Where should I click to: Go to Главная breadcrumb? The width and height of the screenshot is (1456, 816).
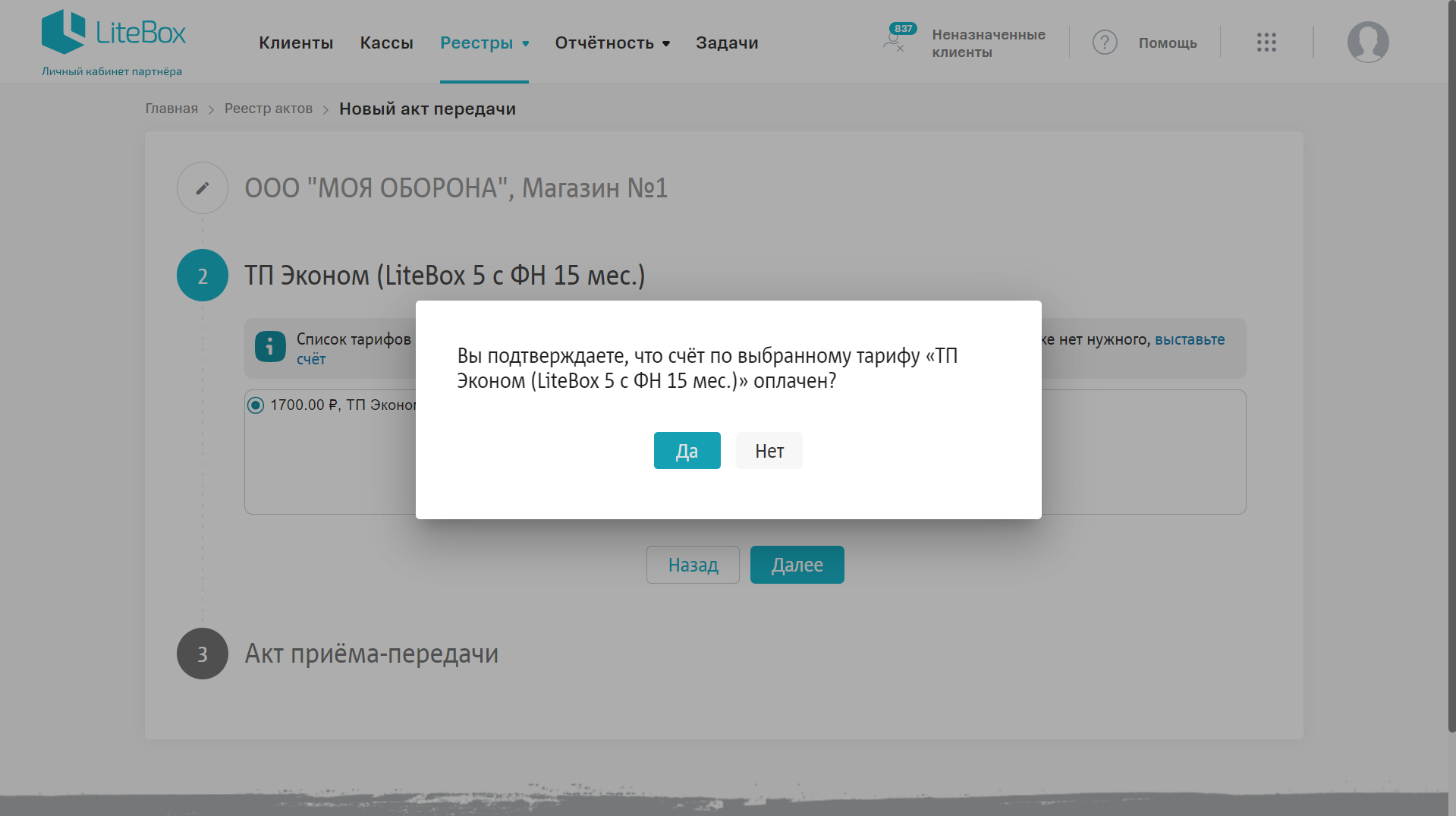coord(171,109)
